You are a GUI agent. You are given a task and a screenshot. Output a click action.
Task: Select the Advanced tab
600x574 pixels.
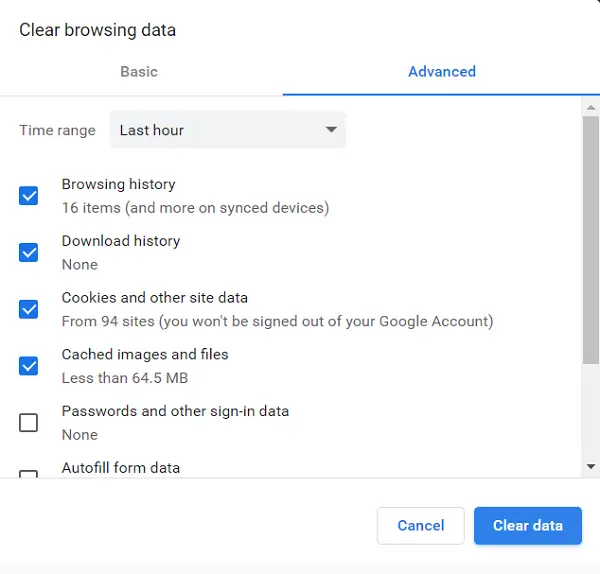(x=442, y=72)
